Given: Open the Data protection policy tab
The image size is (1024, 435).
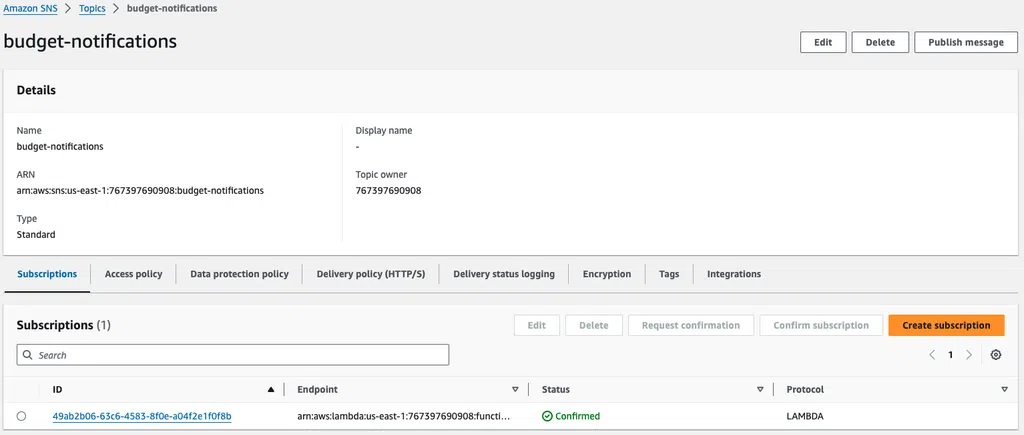Looking at the screenshot, I should [x=239, y=274].
